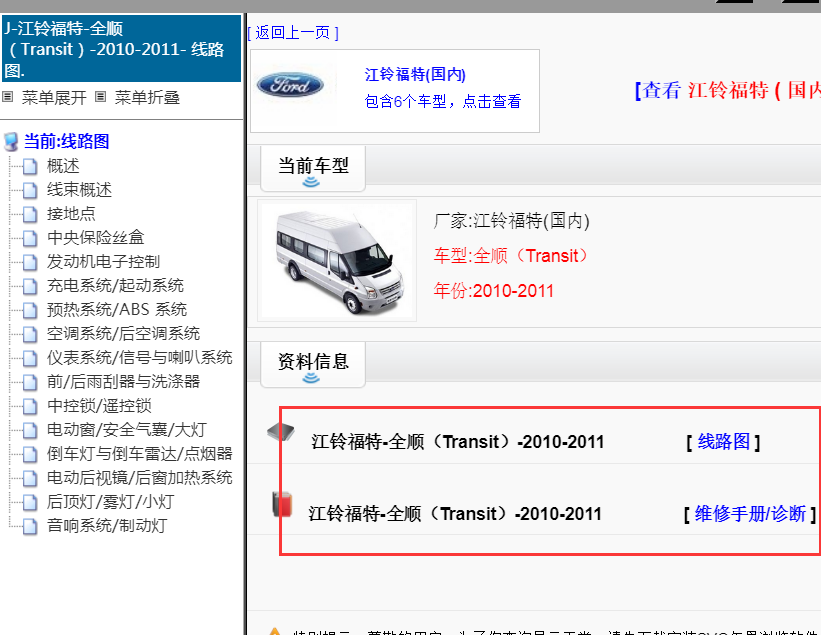The width and height of the screenshot is (821, 635).
Task: Click the page icon next to 电动窗/安全气囊/大灯
Action: 30,430
